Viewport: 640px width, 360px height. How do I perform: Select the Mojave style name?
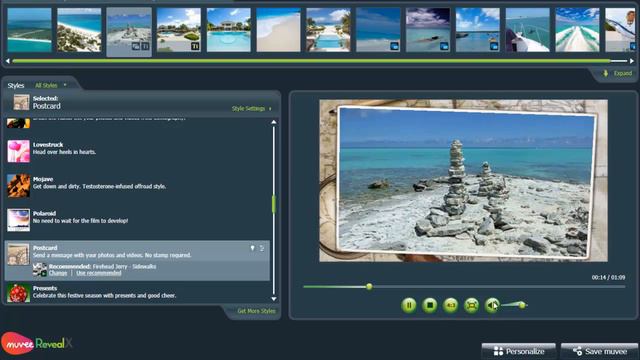tap(43, 179)
